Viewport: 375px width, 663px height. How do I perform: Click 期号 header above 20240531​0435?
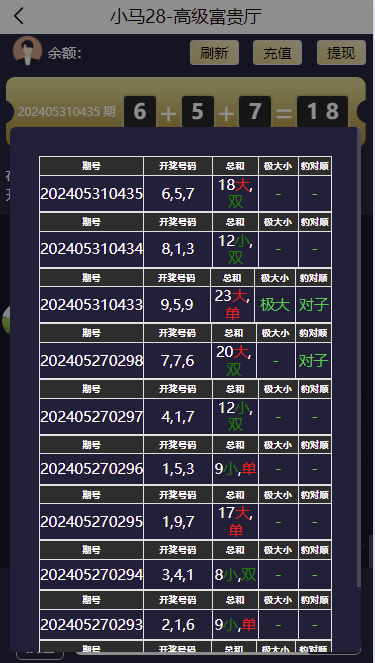pyautogui.click(x=92, y=166)
